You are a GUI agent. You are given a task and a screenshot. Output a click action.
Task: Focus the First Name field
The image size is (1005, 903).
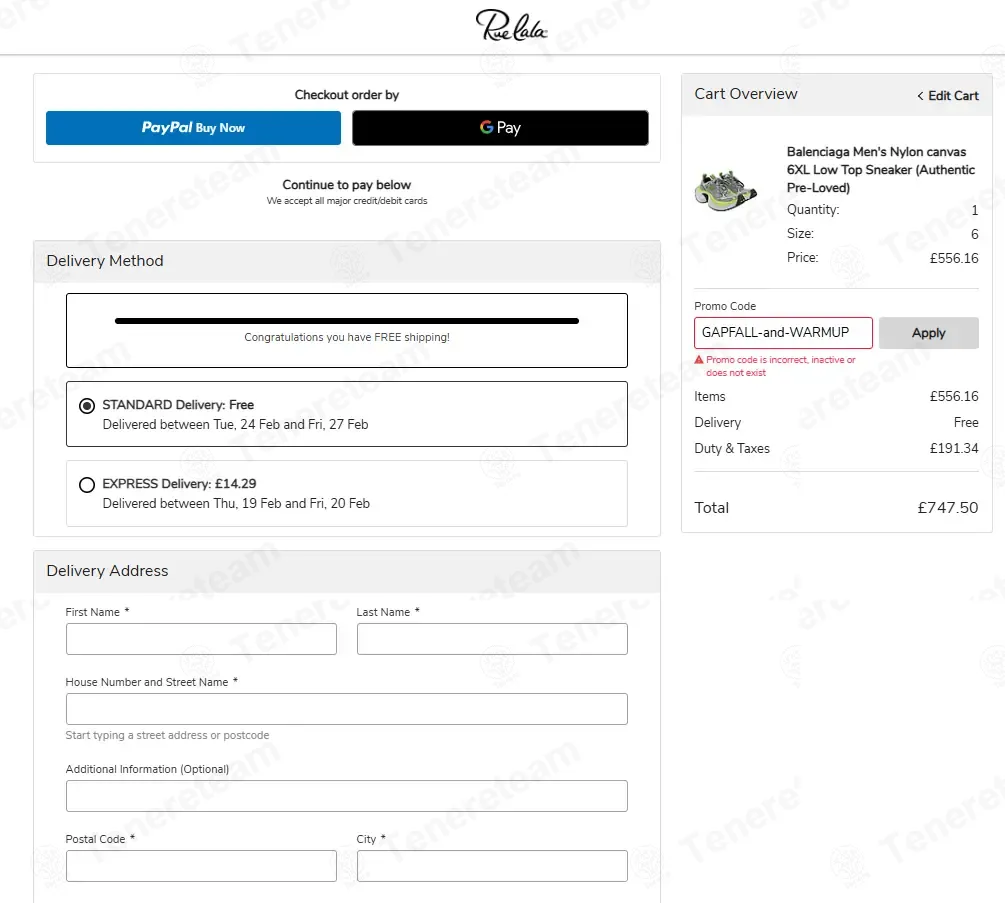tap(201, 639)
